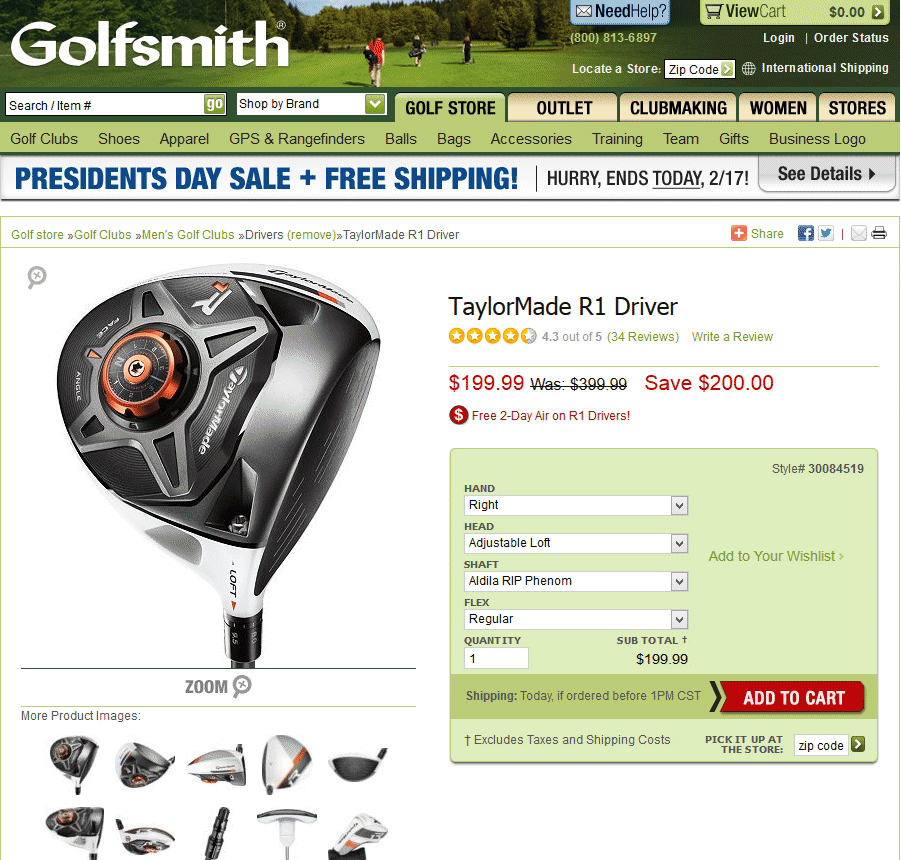Click the Facebook share icon
901x860 pixels.
pyautogui.click(x=806, y=233)
